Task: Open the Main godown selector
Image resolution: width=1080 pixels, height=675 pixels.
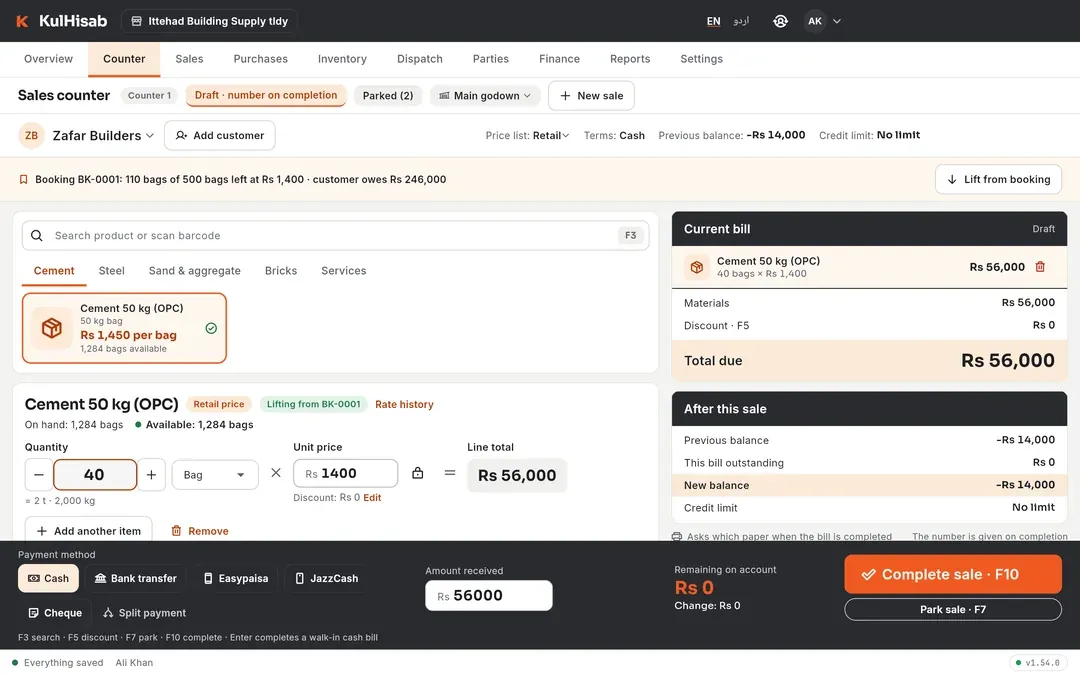Action: click(486, 96)
